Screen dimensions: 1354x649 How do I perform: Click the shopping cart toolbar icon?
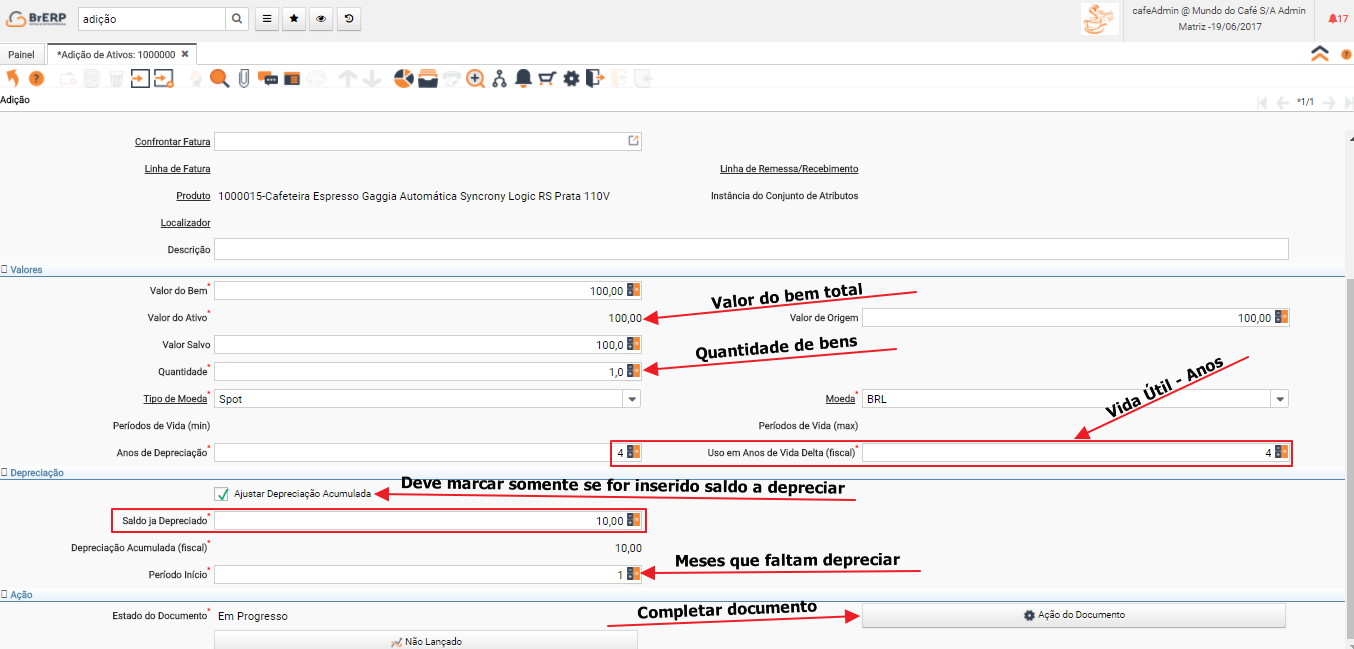click(x=547, y=78)
